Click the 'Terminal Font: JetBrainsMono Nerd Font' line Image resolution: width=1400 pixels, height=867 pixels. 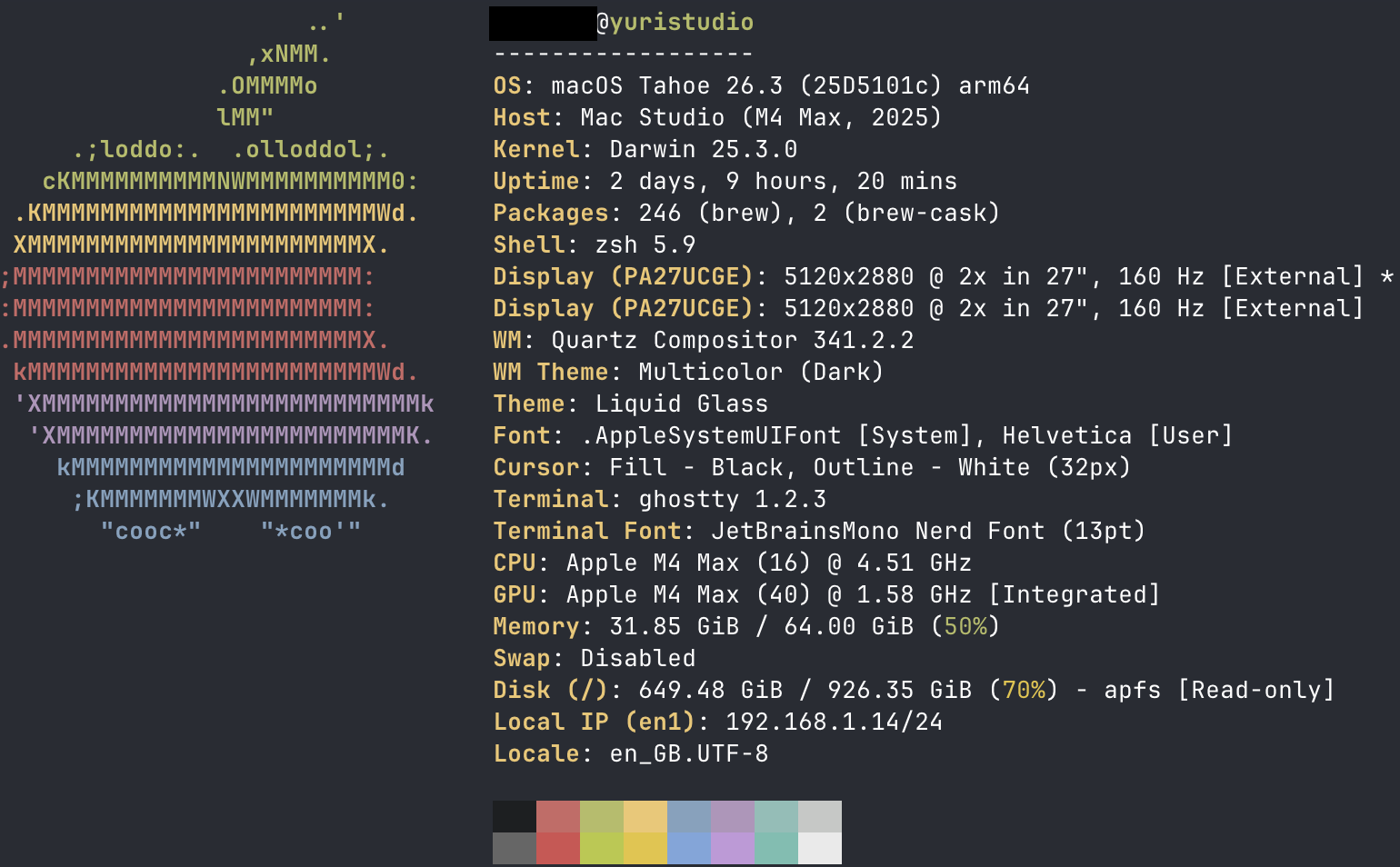819,531
